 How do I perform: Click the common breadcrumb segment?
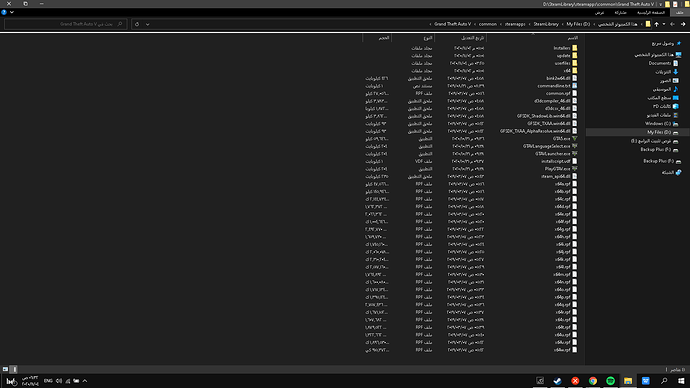tap(488, 24)
